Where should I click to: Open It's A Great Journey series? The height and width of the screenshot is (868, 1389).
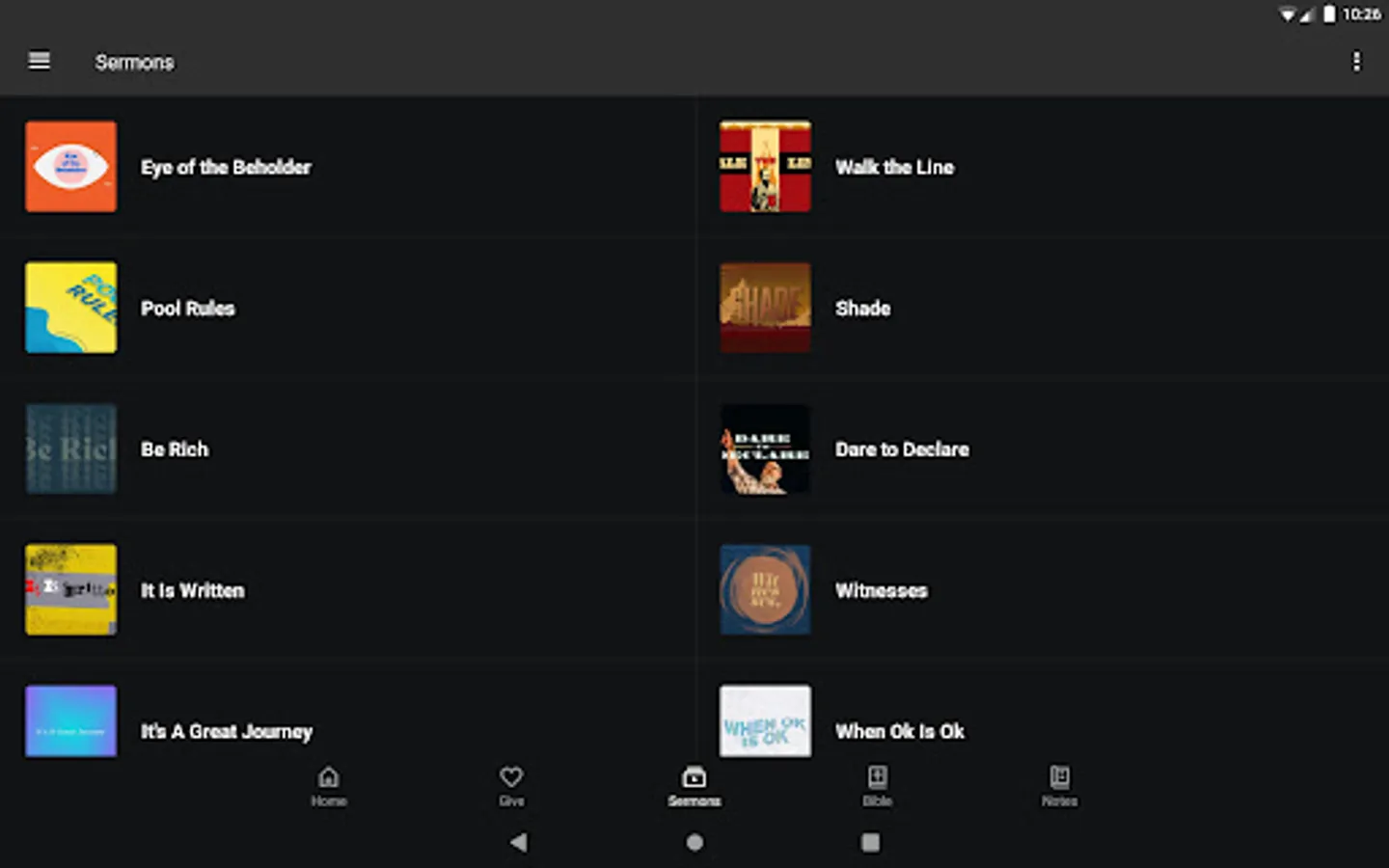coord(347,723)
